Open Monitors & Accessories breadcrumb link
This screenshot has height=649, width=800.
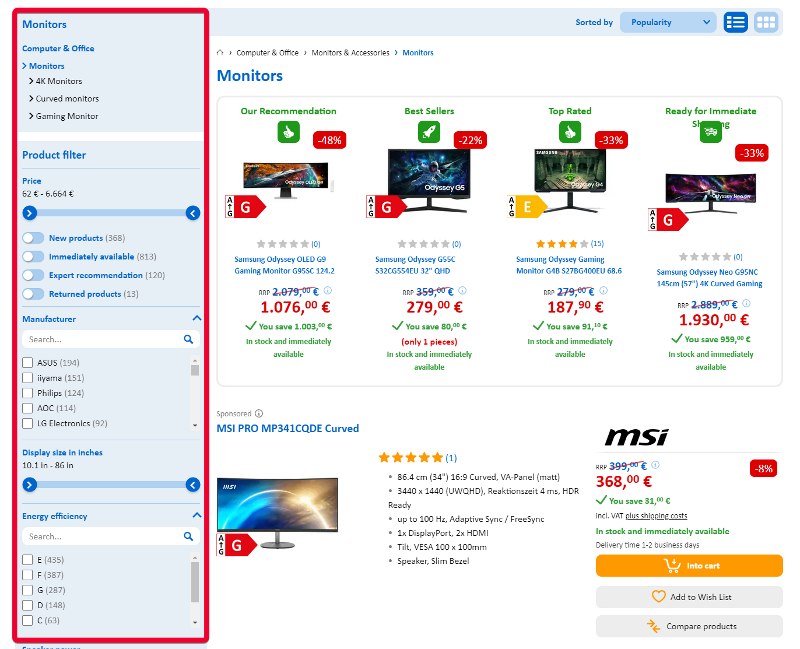coord(350,53)
